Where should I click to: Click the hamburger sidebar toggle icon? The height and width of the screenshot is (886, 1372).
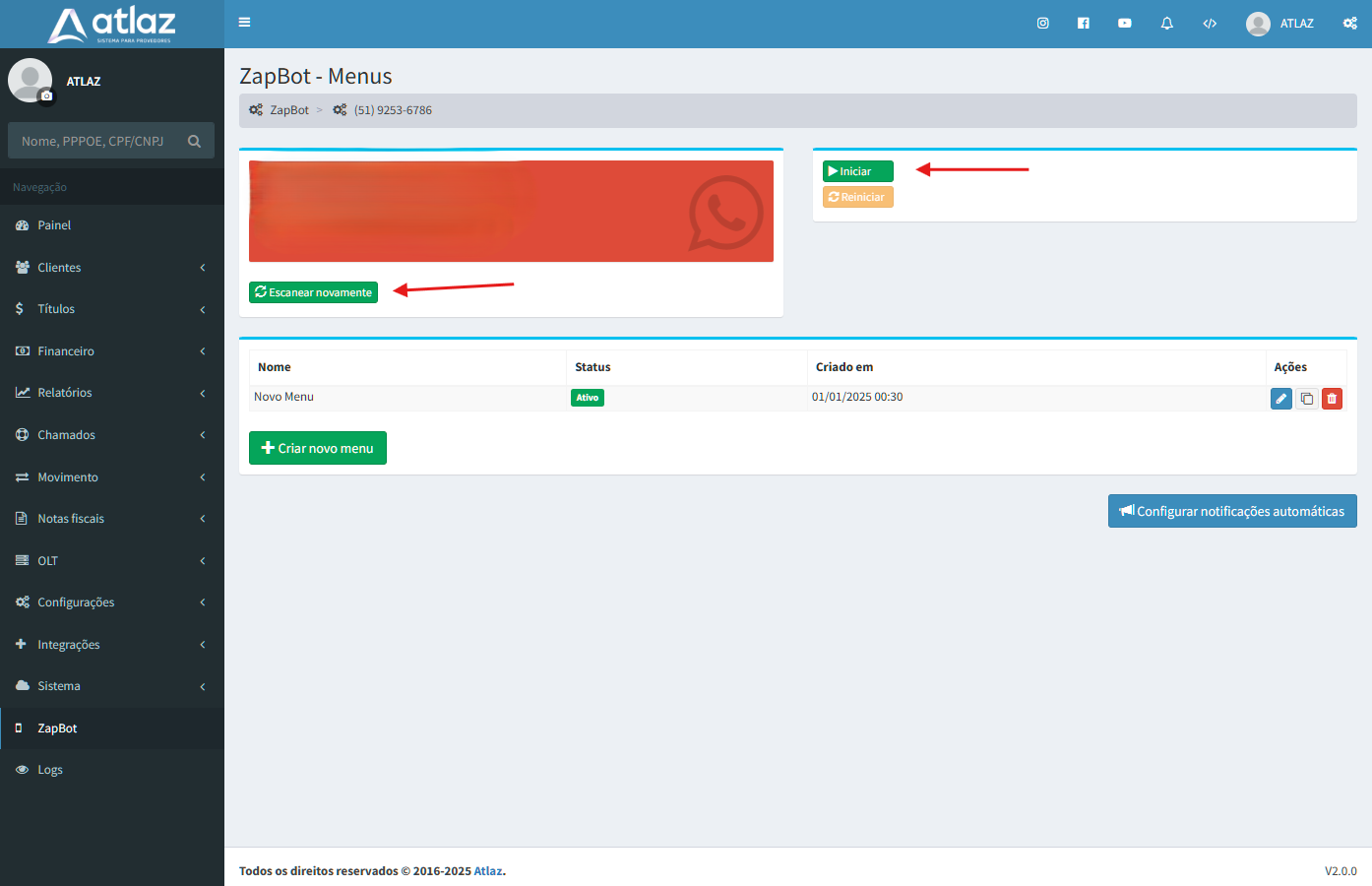pos(244,23)
